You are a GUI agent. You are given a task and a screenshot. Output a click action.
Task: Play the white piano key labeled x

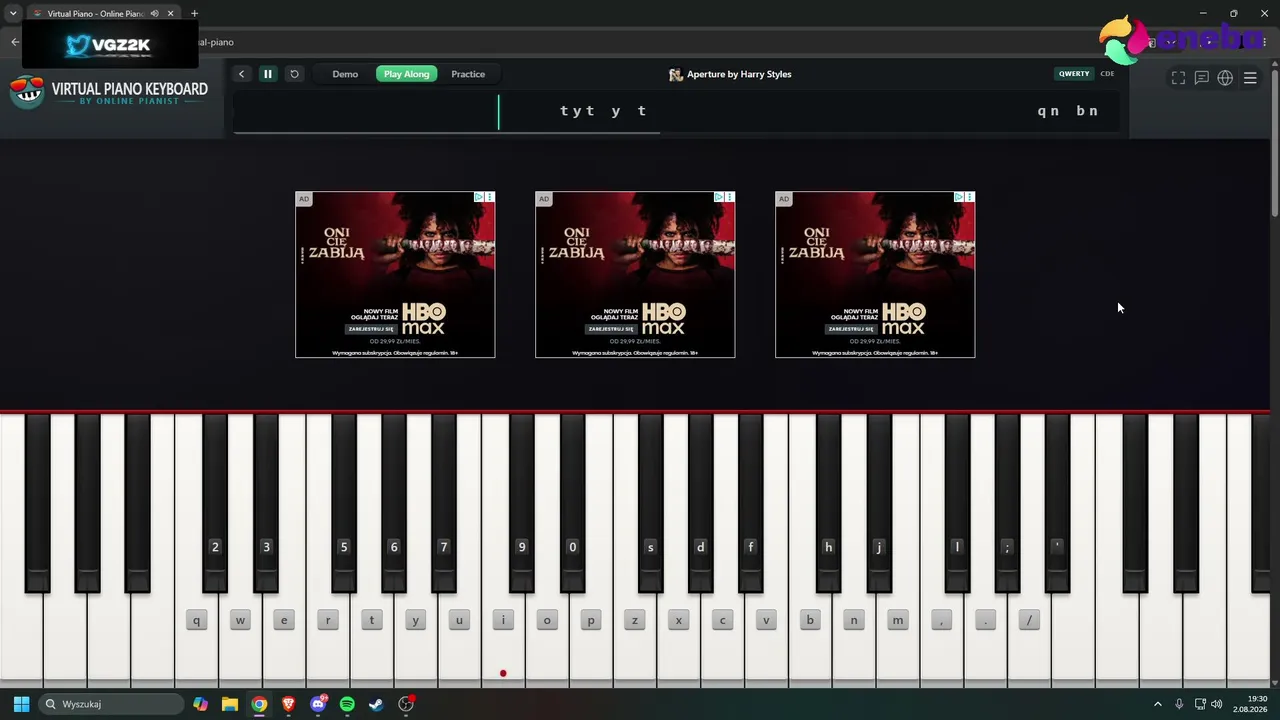click(x=679, y=620)
